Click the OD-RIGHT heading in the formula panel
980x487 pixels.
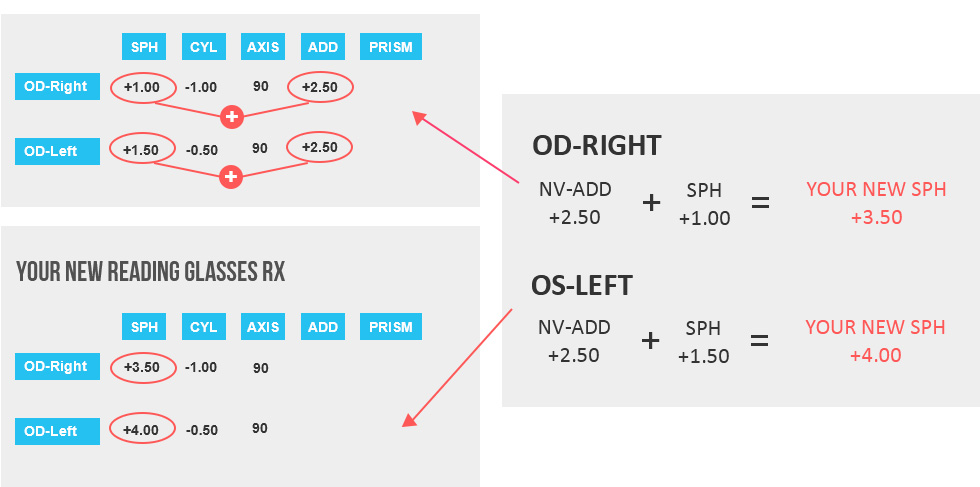[596, 146]
